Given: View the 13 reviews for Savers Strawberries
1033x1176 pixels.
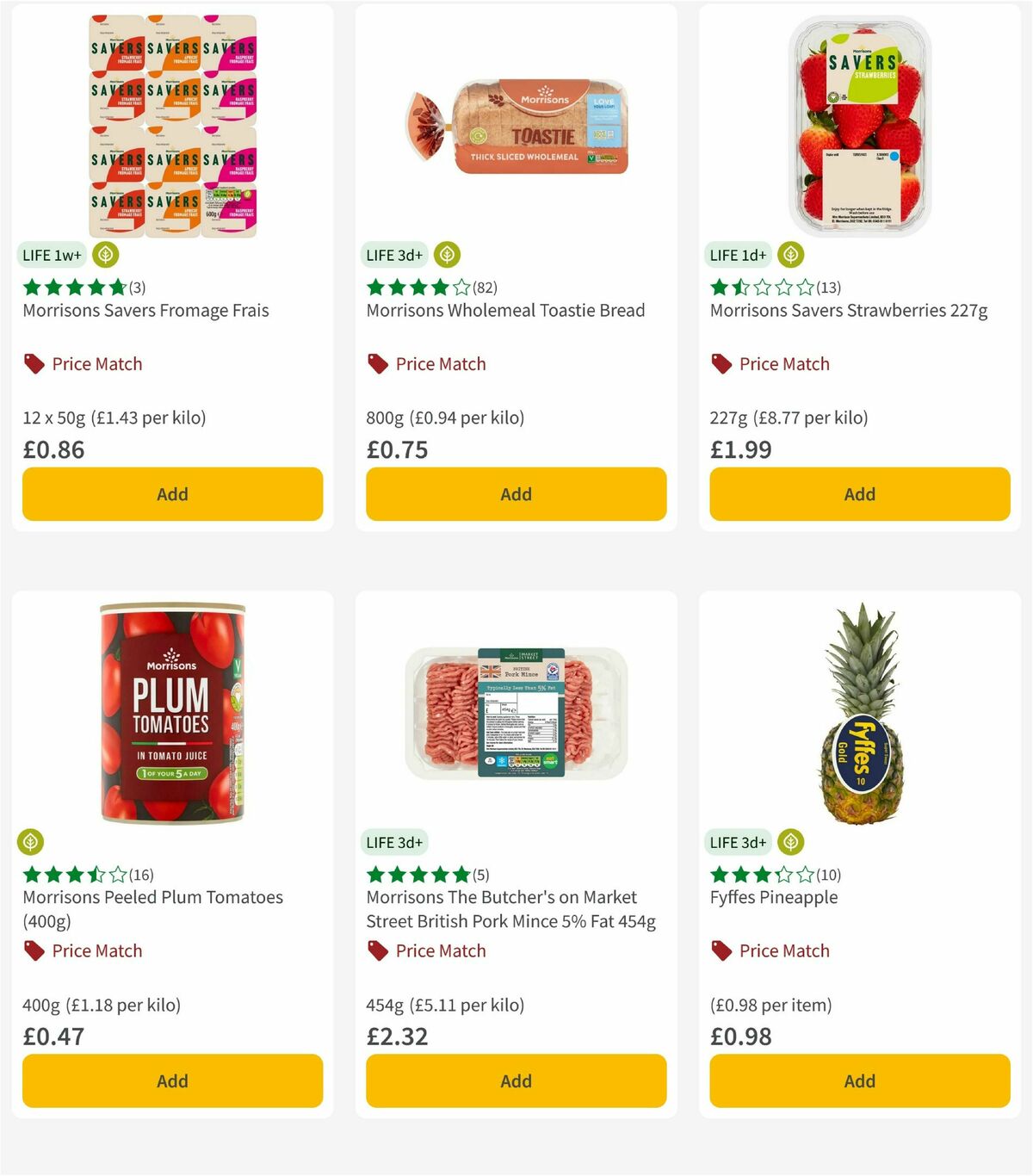Looking at the screenshot, I should point(828,288).
